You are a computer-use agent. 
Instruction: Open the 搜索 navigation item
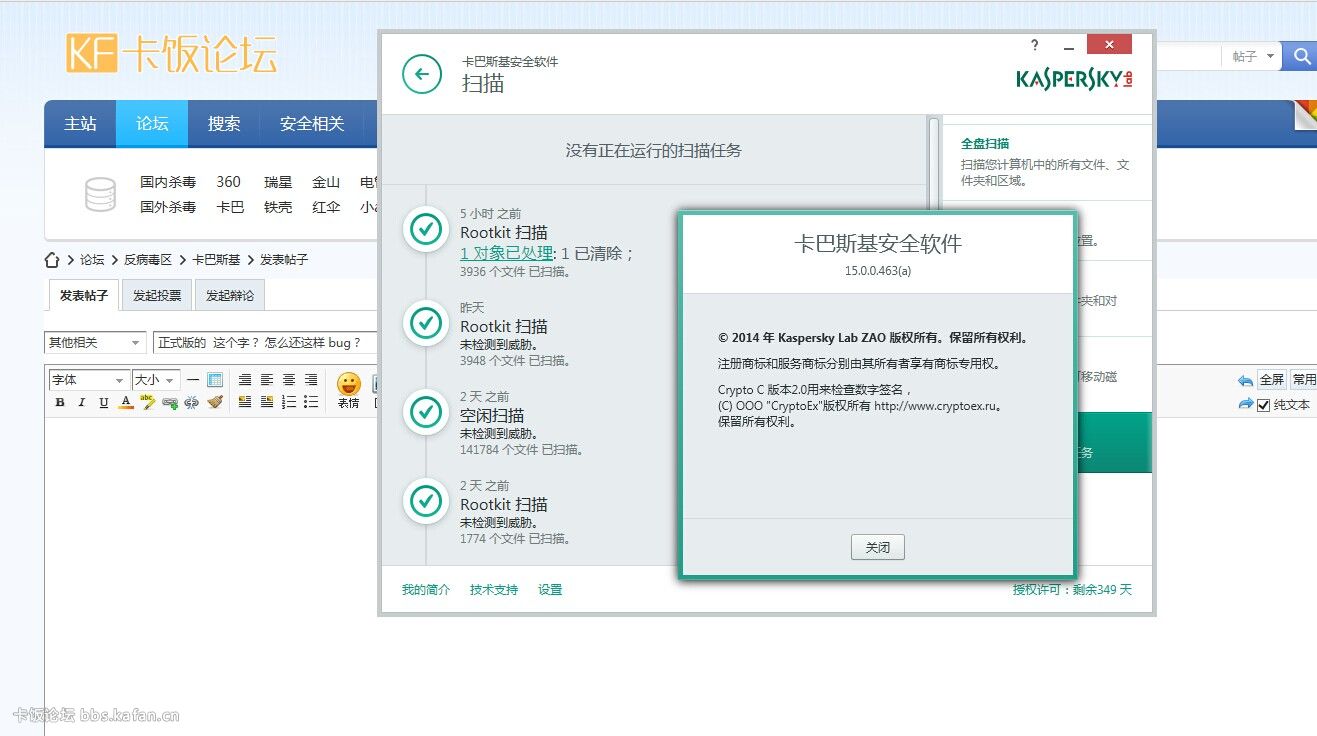point(224,124)
